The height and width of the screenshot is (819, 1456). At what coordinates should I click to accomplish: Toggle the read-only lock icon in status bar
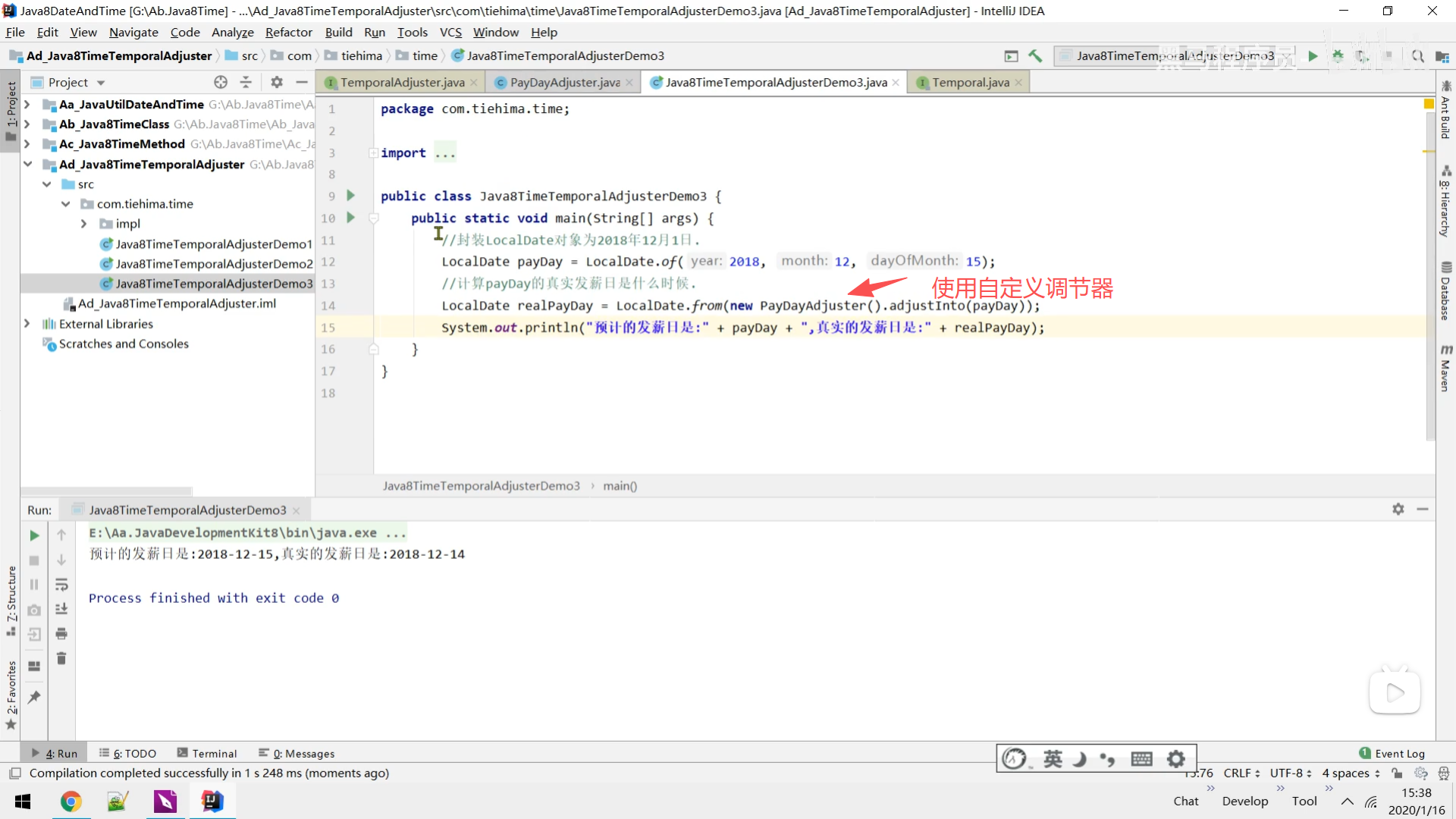1397,773
